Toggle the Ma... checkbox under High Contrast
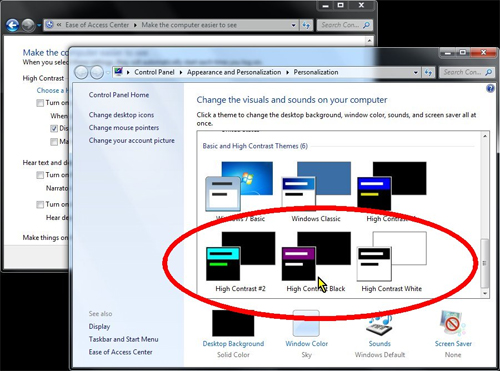500x371 pixels. pos(54,142)
